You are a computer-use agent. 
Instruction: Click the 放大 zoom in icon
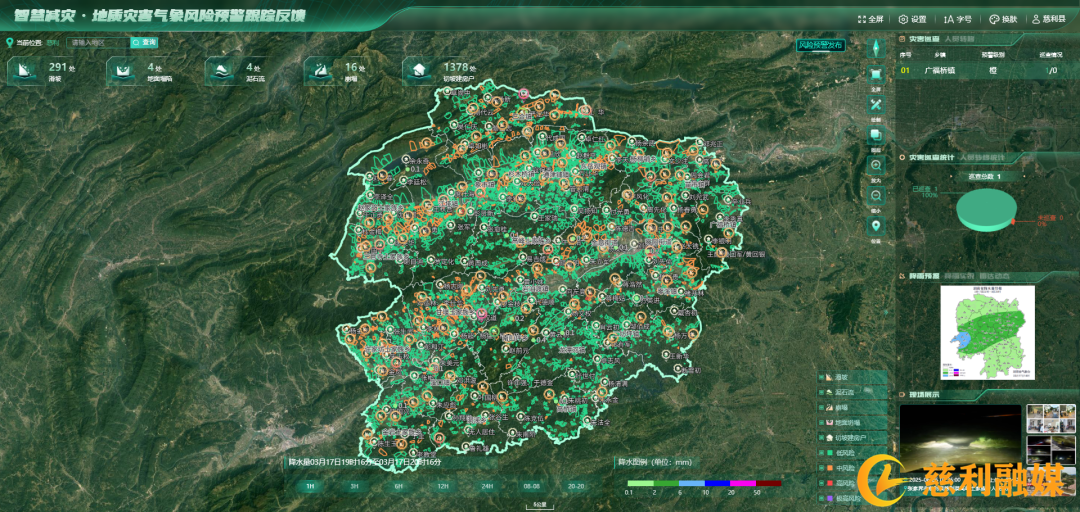[877, 165]
